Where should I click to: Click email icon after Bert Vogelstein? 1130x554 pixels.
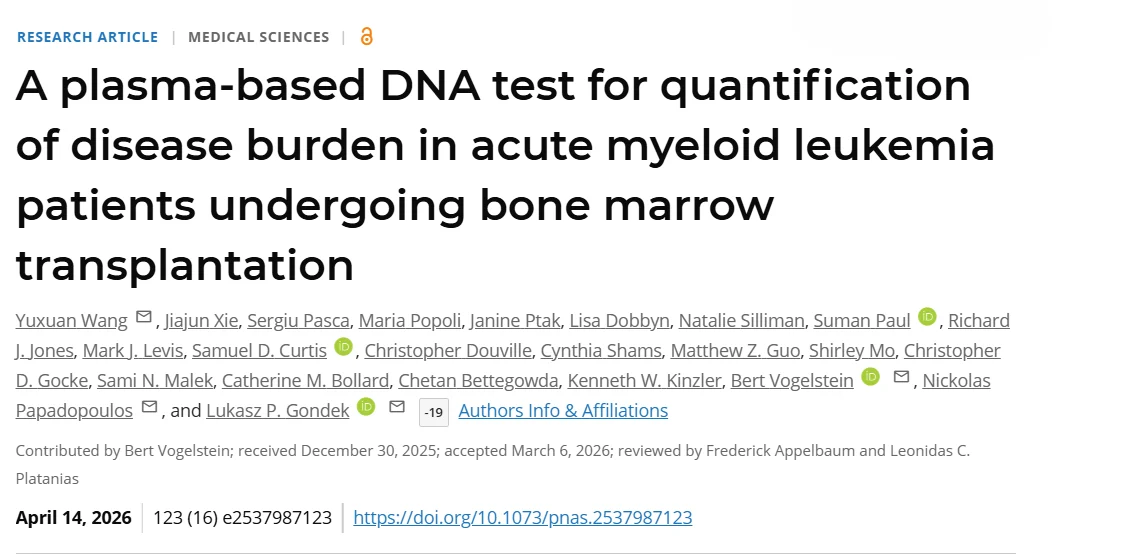click(x=901, y=377)
